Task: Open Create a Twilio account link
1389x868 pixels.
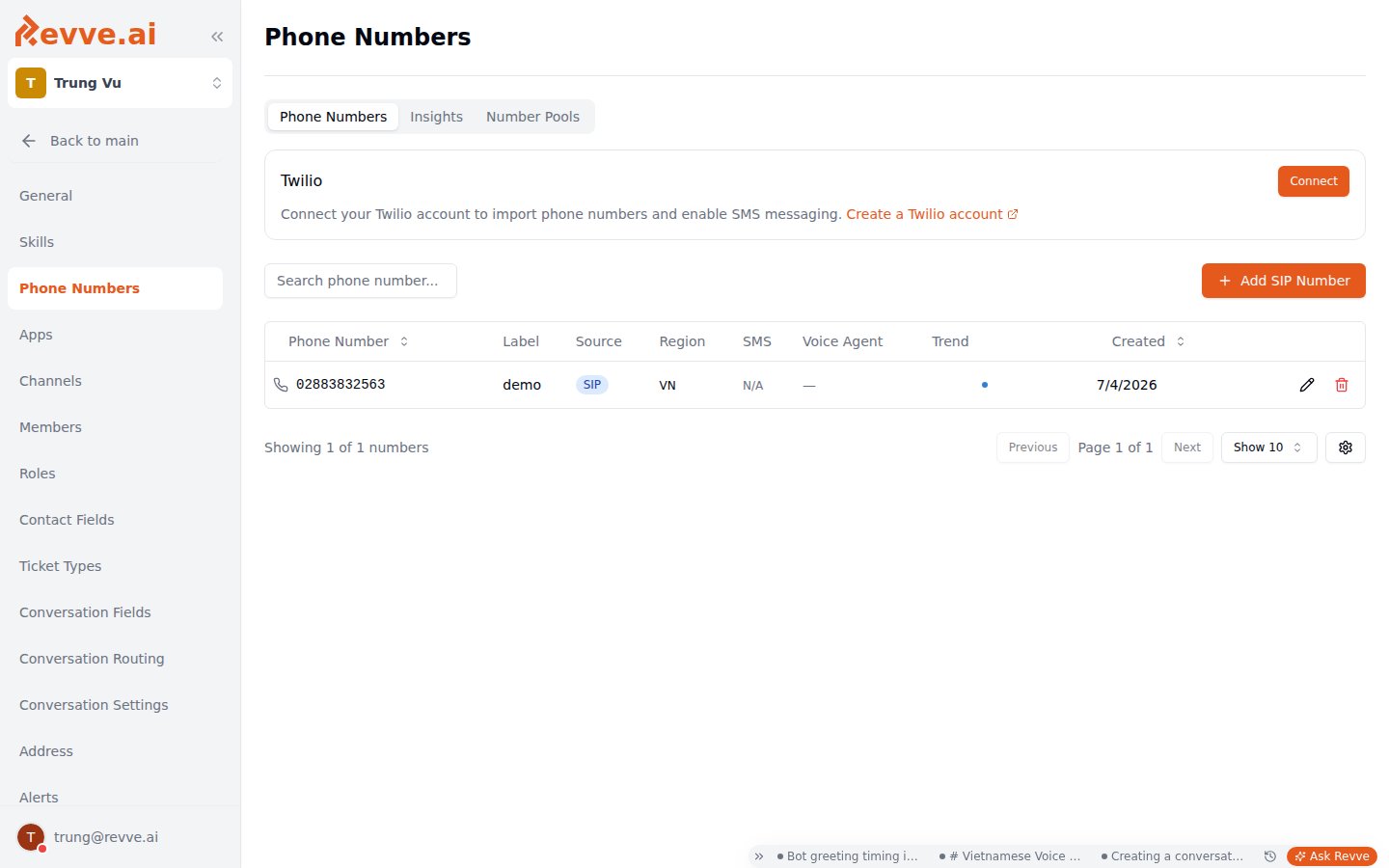Action: click(x=932, y=214)
